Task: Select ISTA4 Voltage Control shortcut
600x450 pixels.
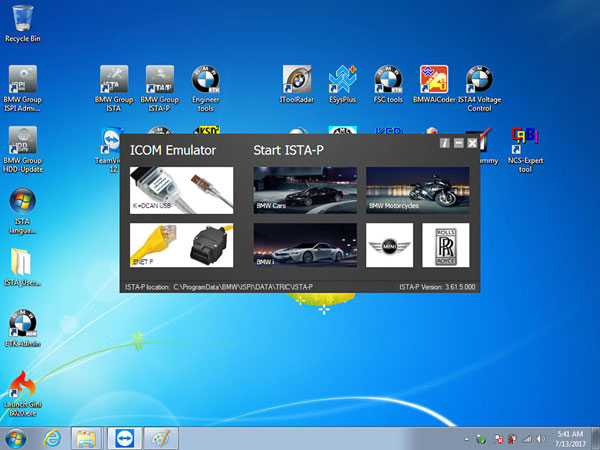Action: 479,89
